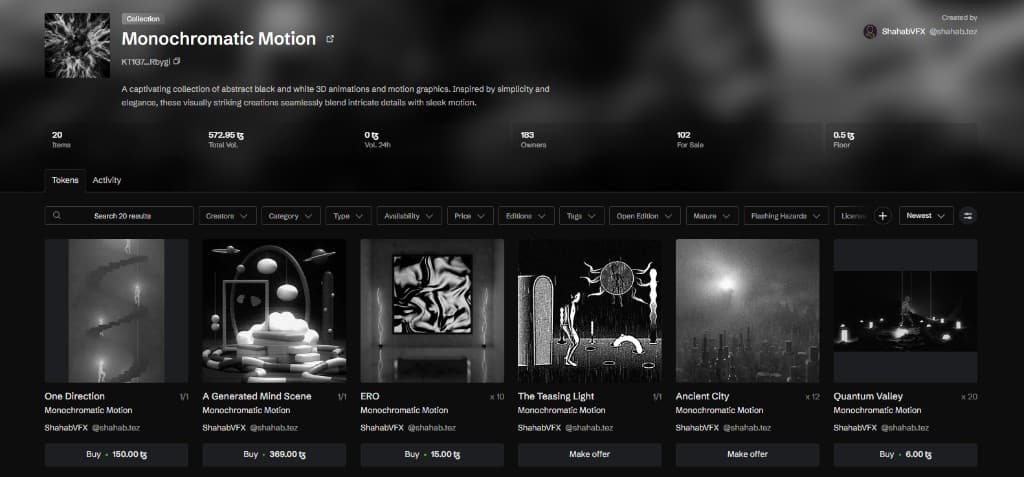Open the filter settings sliders icon
Screen dimensions: 1024x477
(968, 216)
